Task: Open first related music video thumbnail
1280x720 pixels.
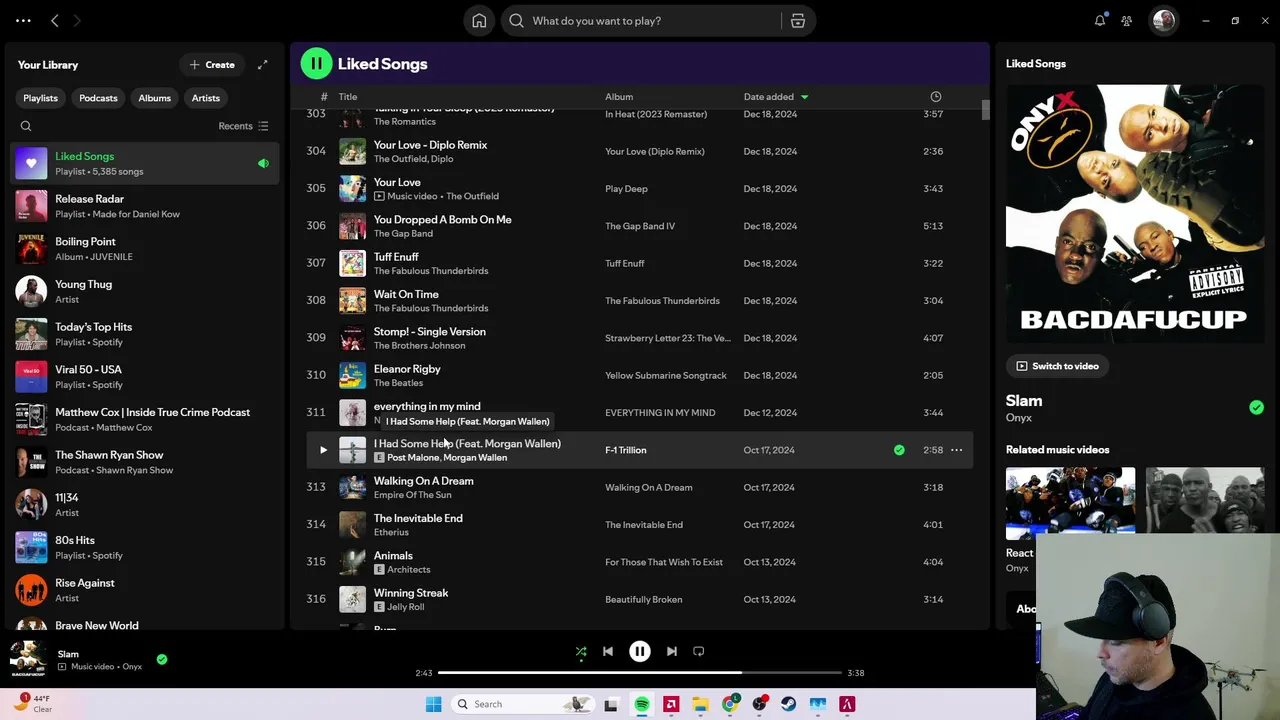Action: pyautogui.click(x=1070, y=503)
